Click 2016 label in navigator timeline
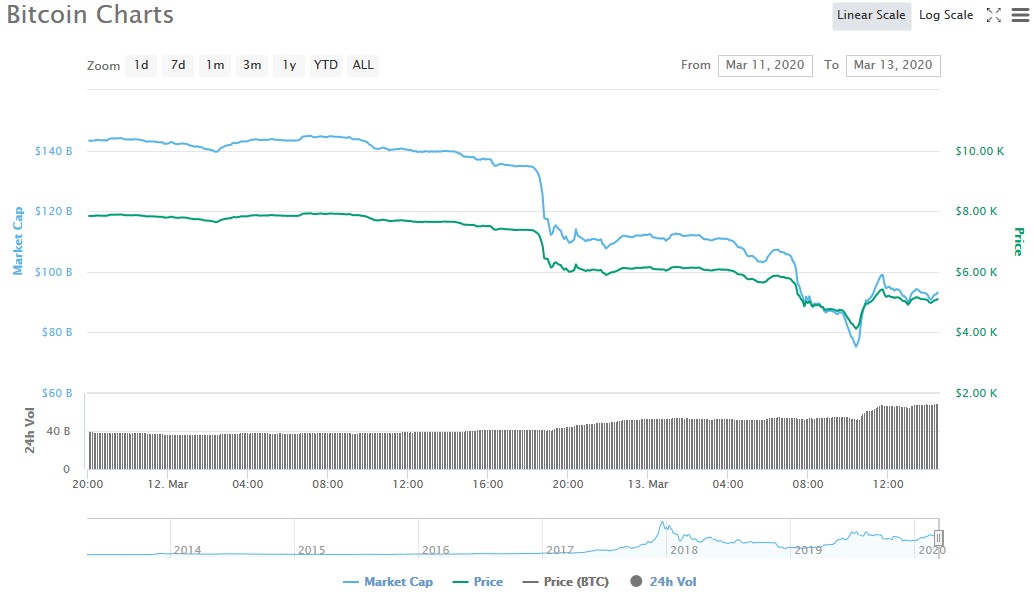Screen dimensions: 1034x596 coord(435,550)
